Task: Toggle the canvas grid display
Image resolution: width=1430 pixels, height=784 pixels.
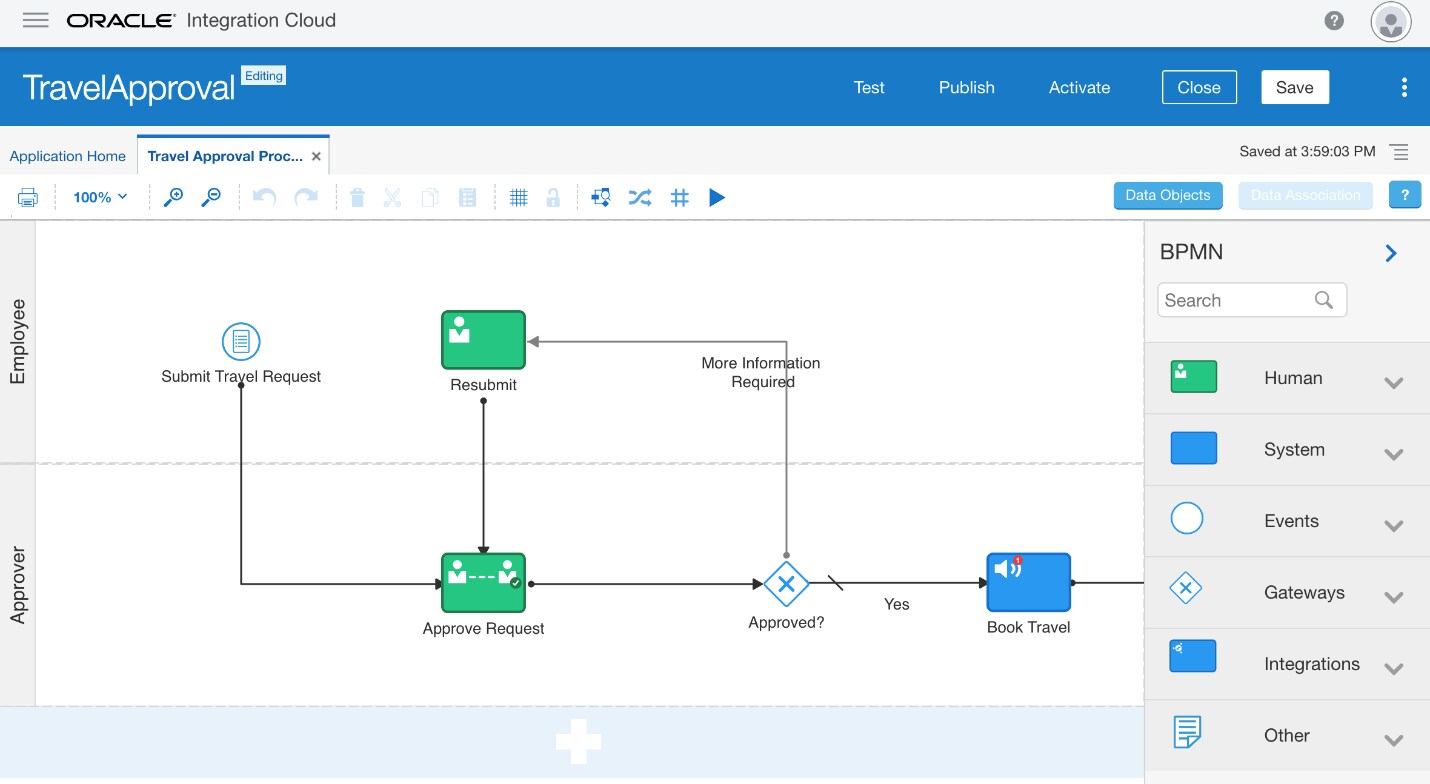Action: point(518,197)
